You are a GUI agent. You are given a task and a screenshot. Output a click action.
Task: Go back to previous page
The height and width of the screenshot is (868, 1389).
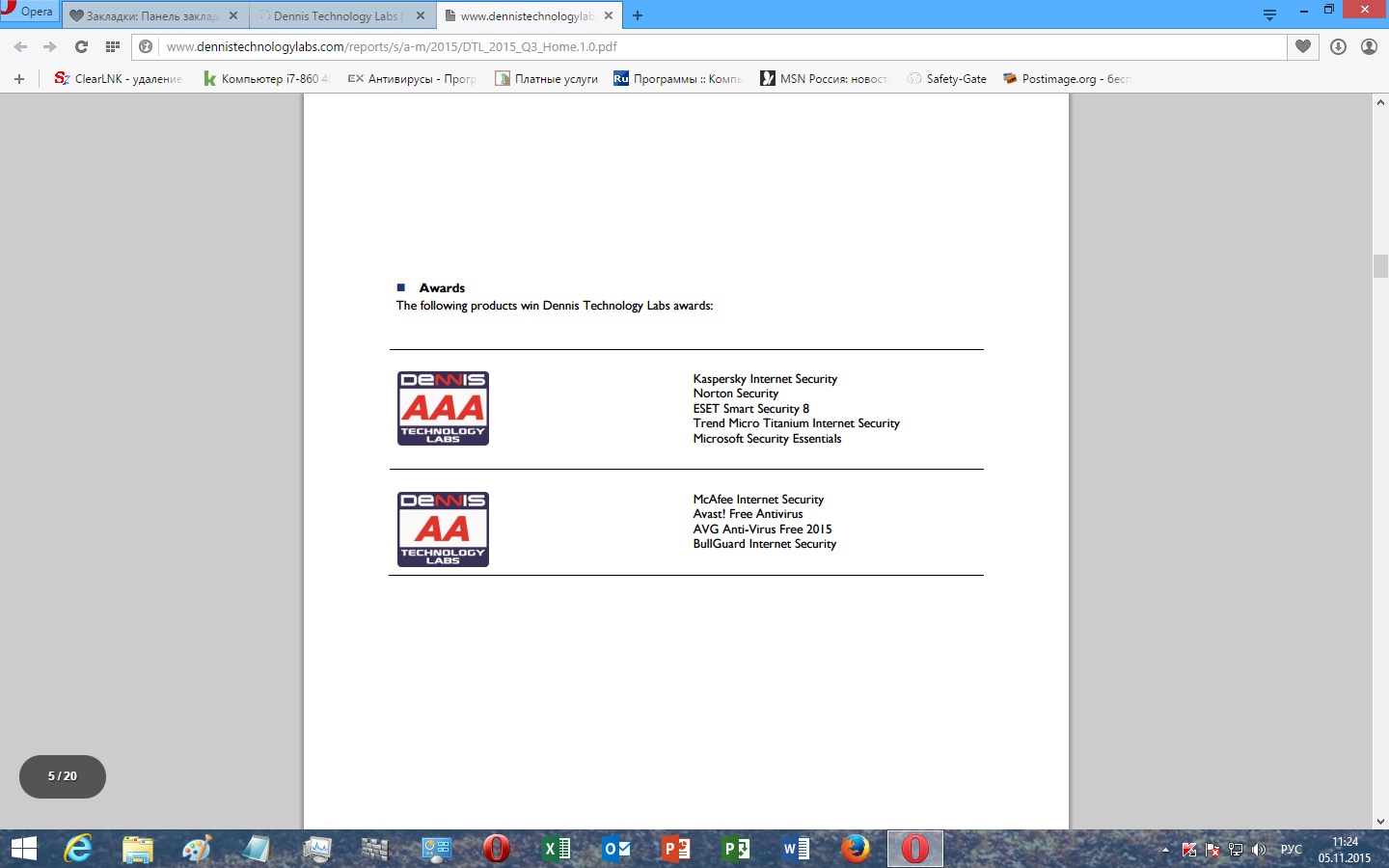point(20,46)
